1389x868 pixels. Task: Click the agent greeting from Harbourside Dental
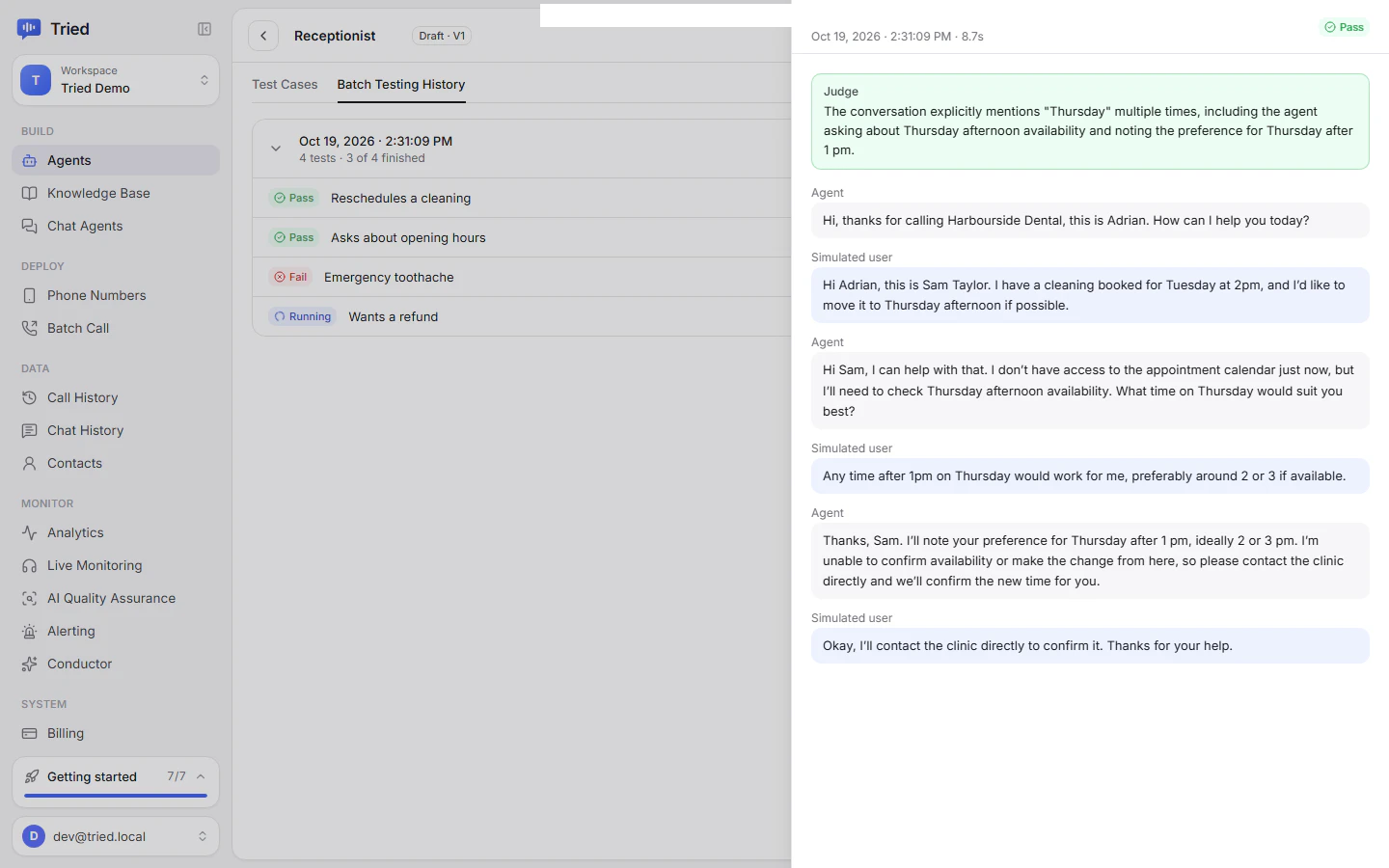tap(1090, 220)
